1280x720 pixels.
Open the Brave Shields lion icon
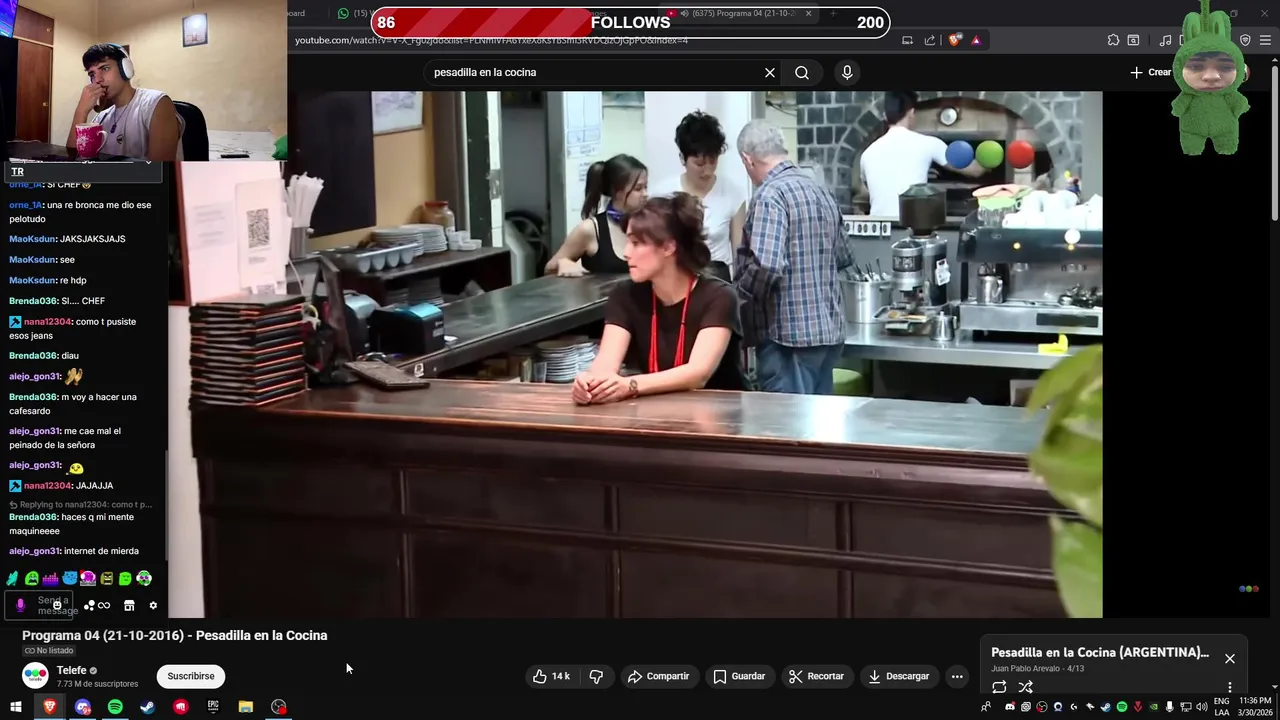[954, 40]
